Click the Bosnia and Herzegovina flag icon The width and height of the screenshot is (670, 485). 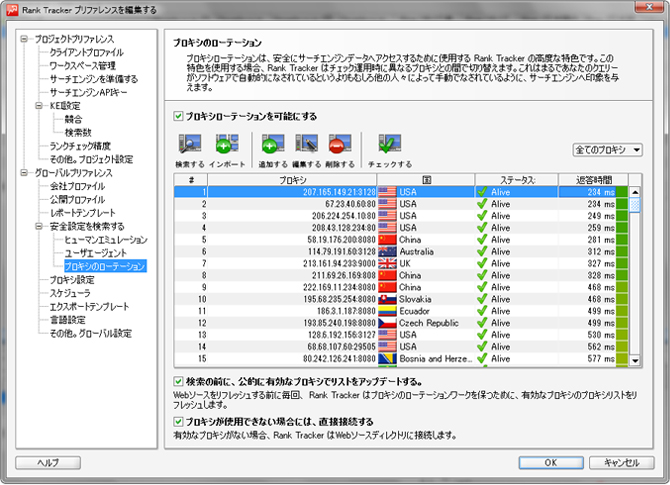(387, 359)
